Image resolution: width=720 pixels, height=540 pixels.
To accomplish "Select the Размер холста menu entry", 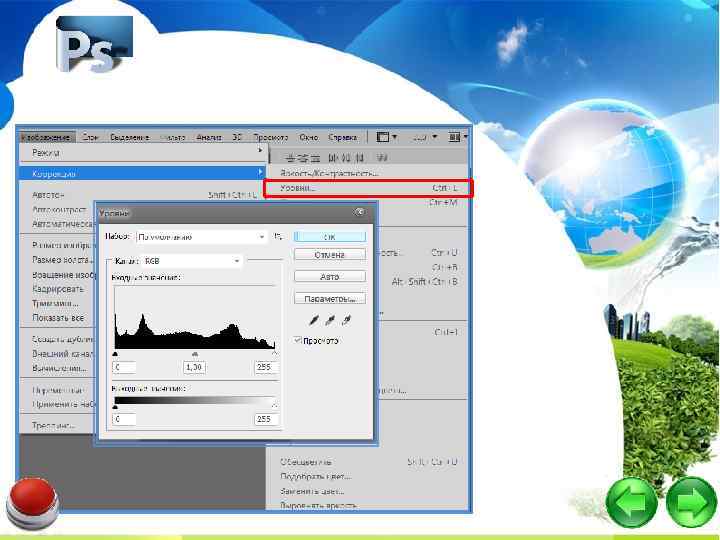I will pyautogui.click(x=62, y=259).
